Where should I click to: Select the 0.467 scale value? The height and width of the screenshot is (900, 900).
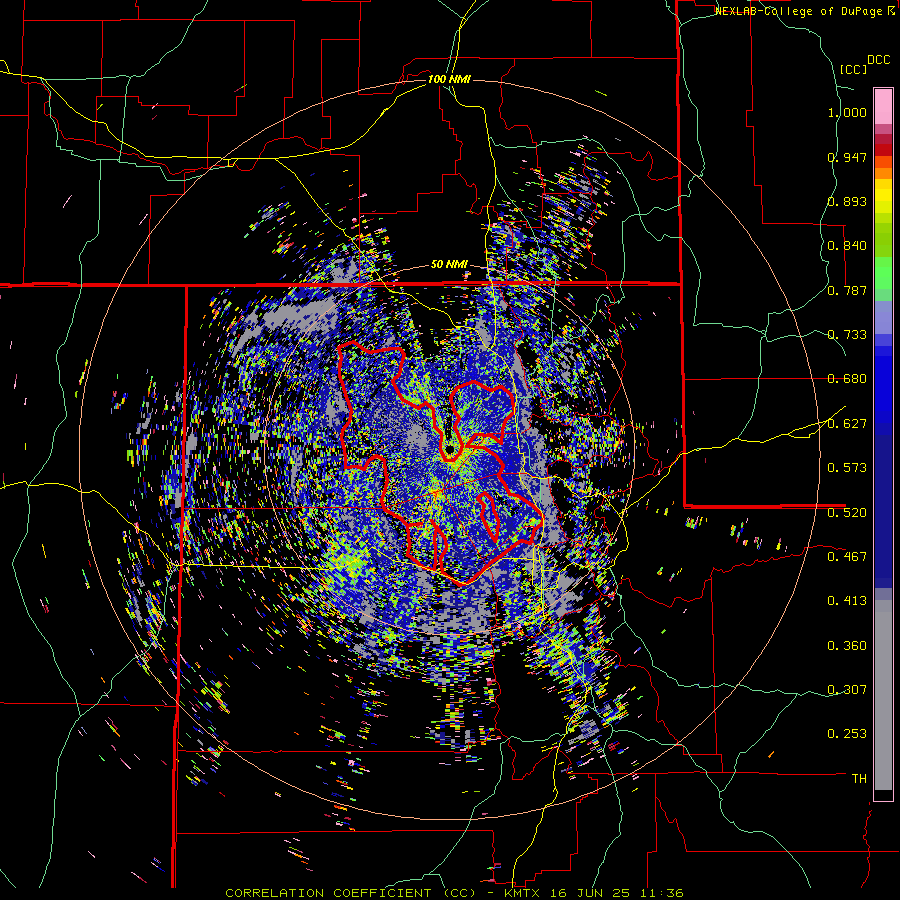[x=847, y=556]
